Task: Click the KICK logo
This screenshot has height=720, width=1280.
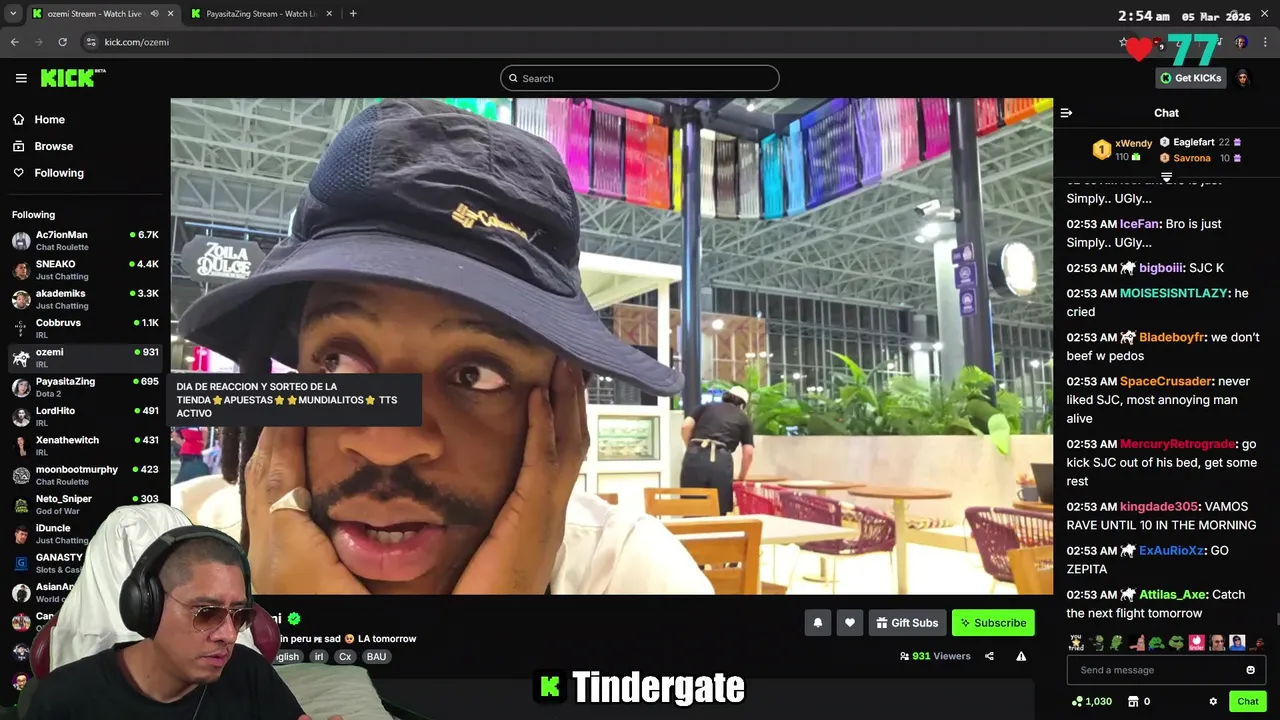Action: click(x=72, y=78)
